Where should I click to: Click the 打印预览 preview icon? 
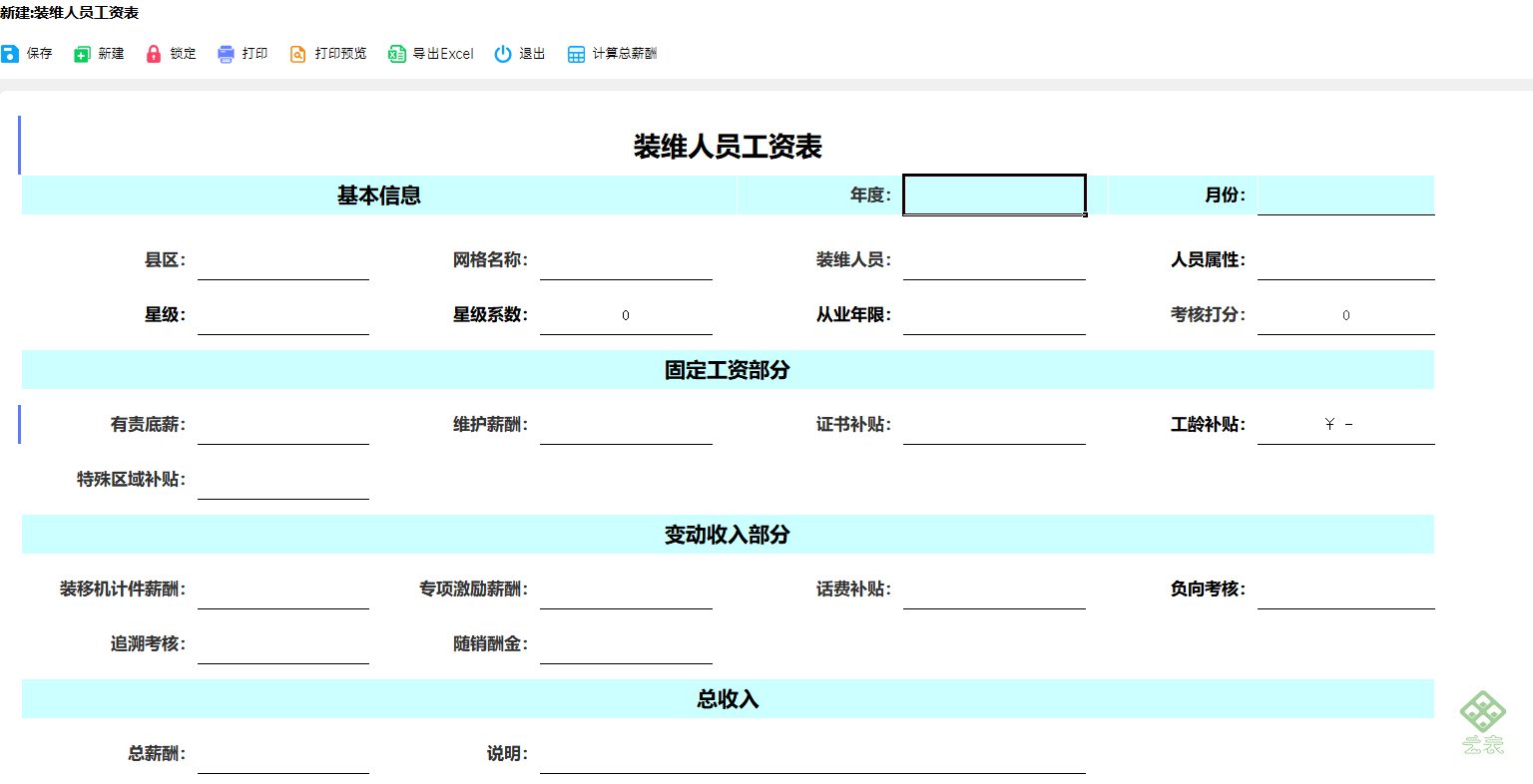297,54
